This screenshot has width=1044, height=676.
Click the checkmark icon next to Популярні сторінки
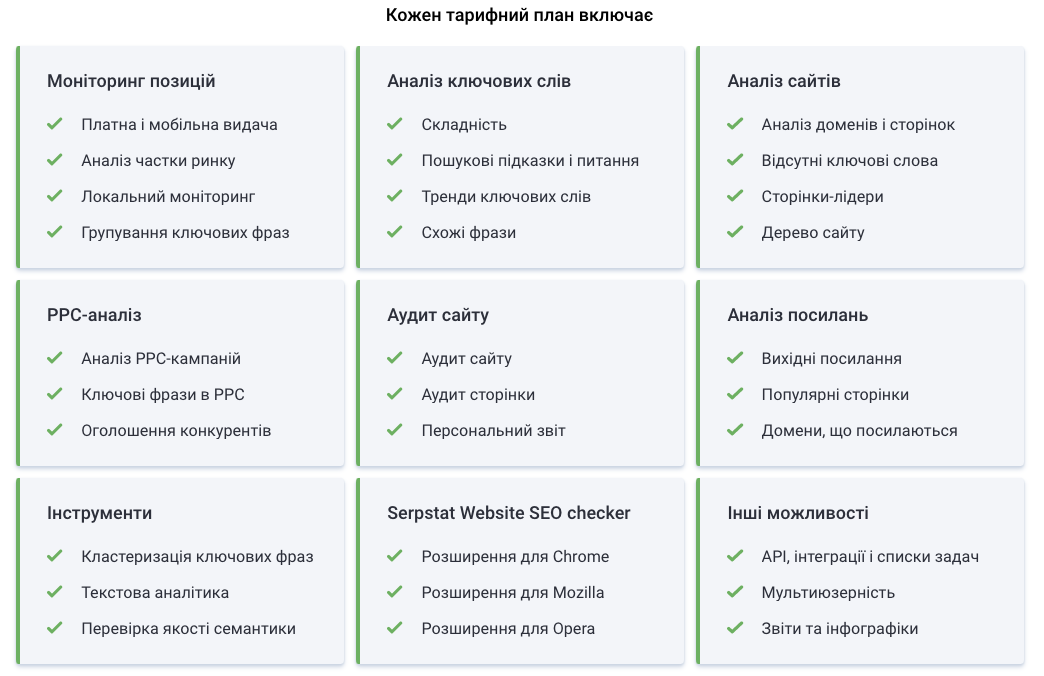pos(735,394)
